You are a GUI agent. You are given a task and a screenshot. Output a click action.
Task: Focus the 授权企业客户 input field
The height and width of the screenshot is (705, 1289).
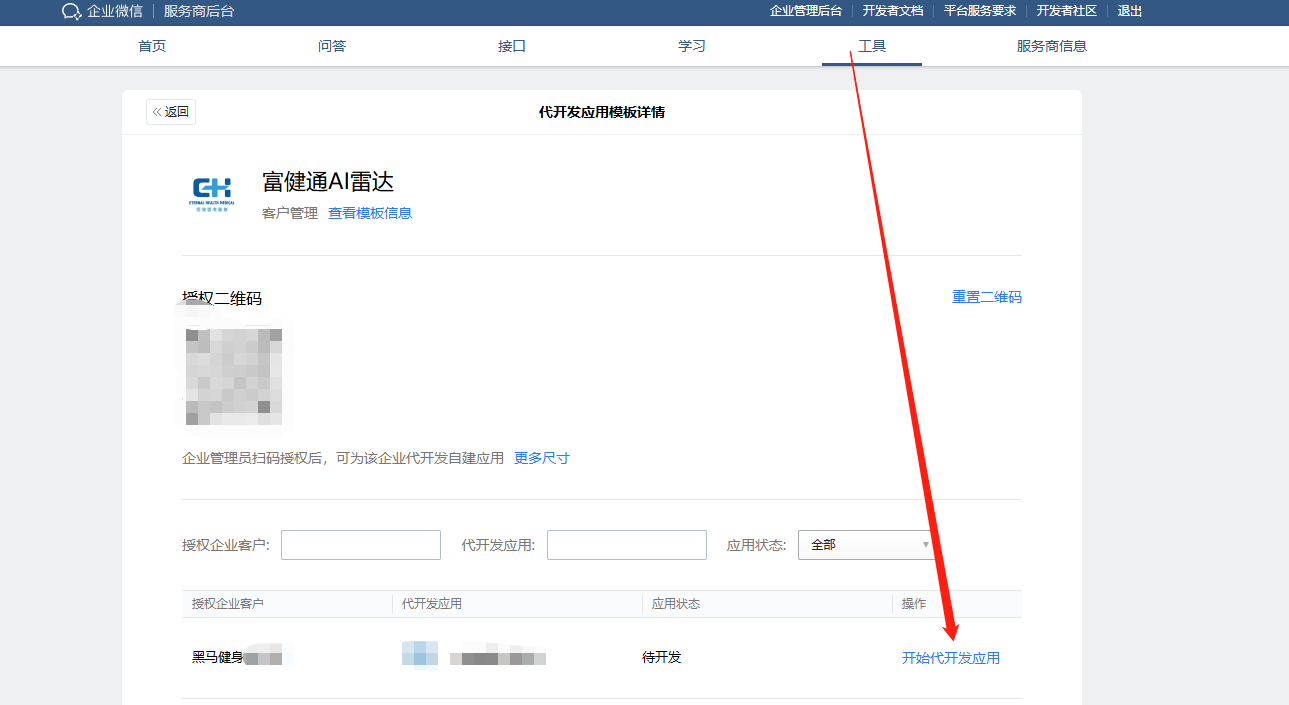(x=361, y=545)
